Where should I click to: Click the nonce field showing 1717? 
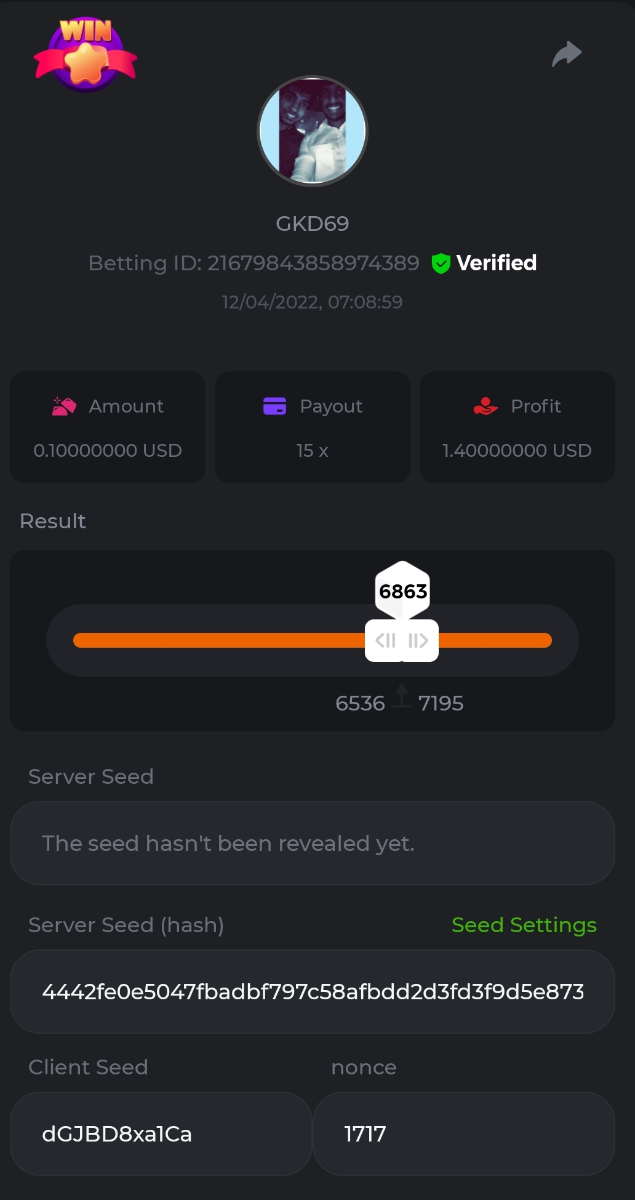click(x=463, y=1134)
